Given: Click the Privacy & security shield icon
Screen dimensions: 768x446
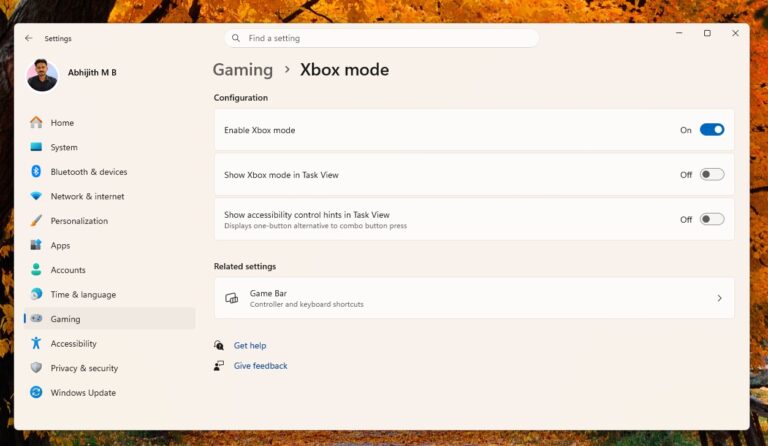Looking at the screenshot, I should tap(36, 368).
